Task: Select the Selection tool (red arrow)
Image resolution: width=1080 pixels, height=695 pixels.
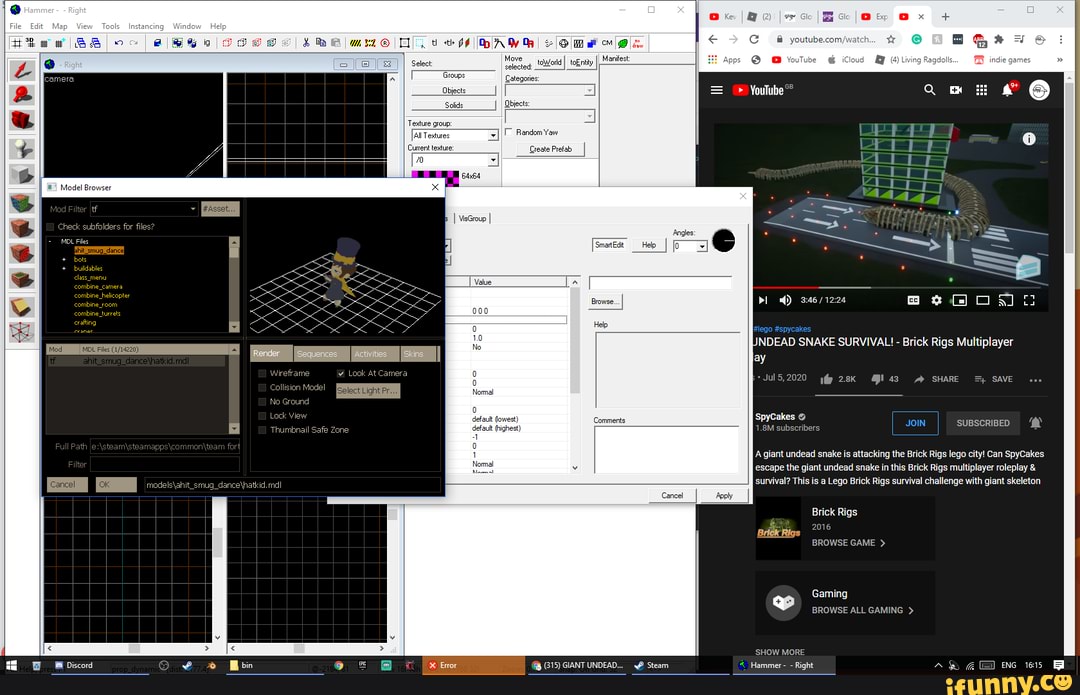Action: 22,70
